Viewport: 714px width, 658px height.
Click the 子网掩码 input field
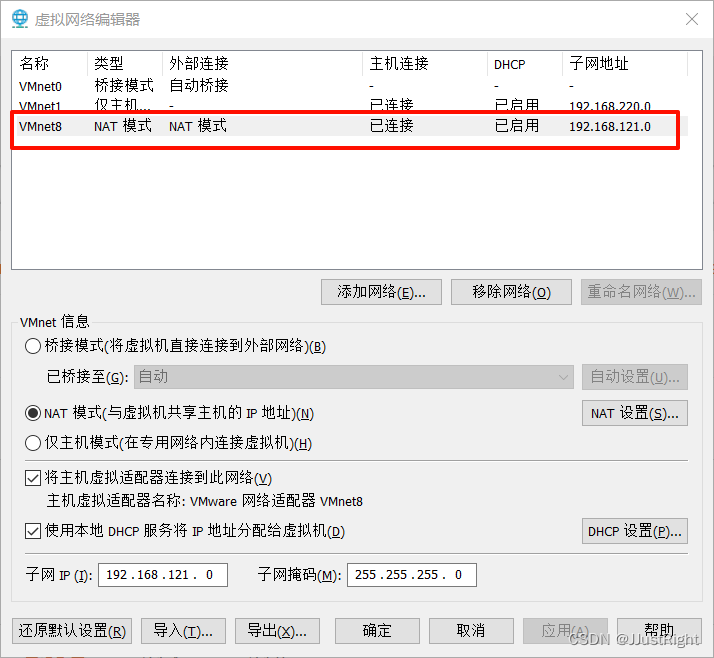412,575
